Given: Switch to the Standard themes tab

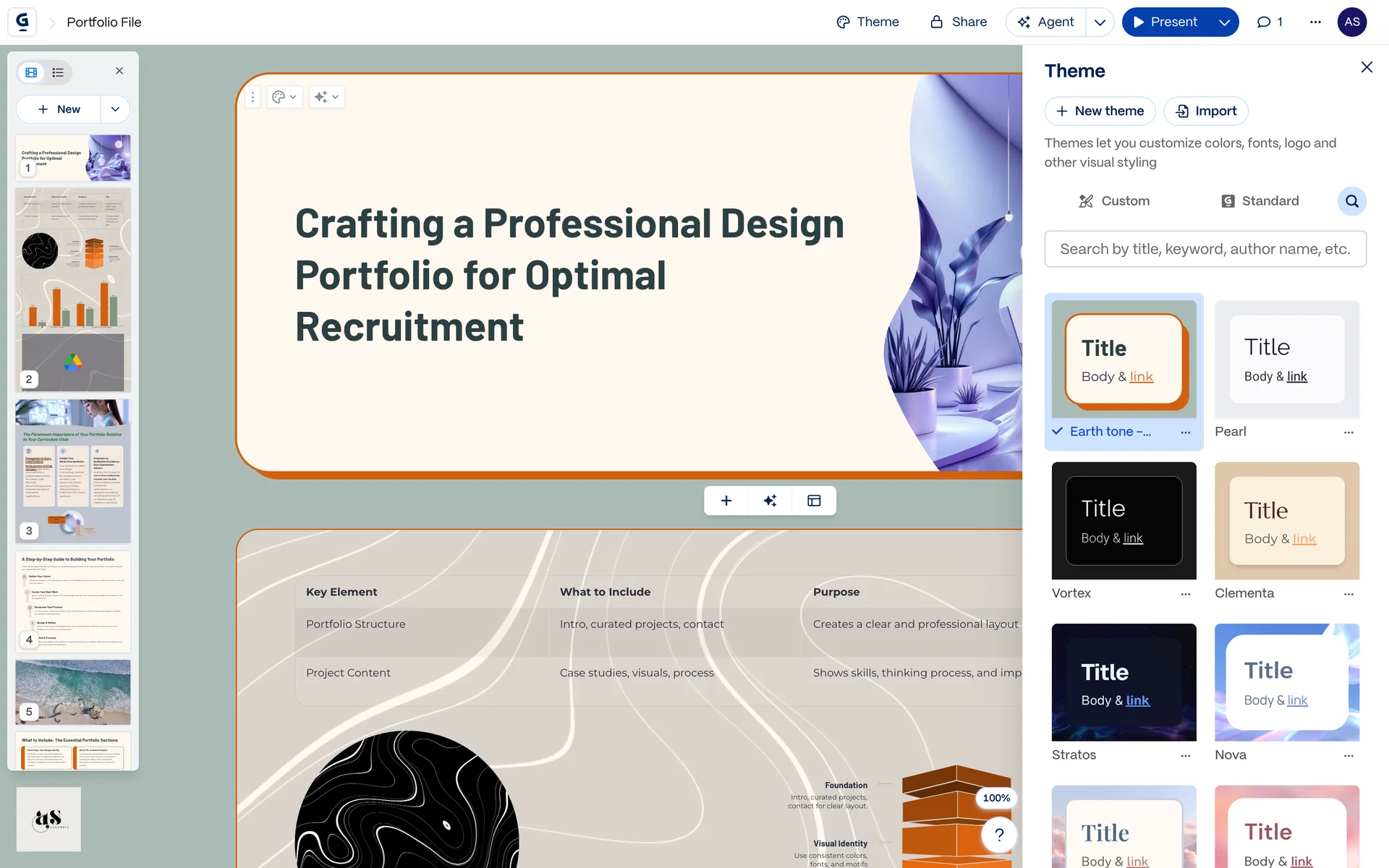Looking at the screenshot, I should click(1260, 201).
